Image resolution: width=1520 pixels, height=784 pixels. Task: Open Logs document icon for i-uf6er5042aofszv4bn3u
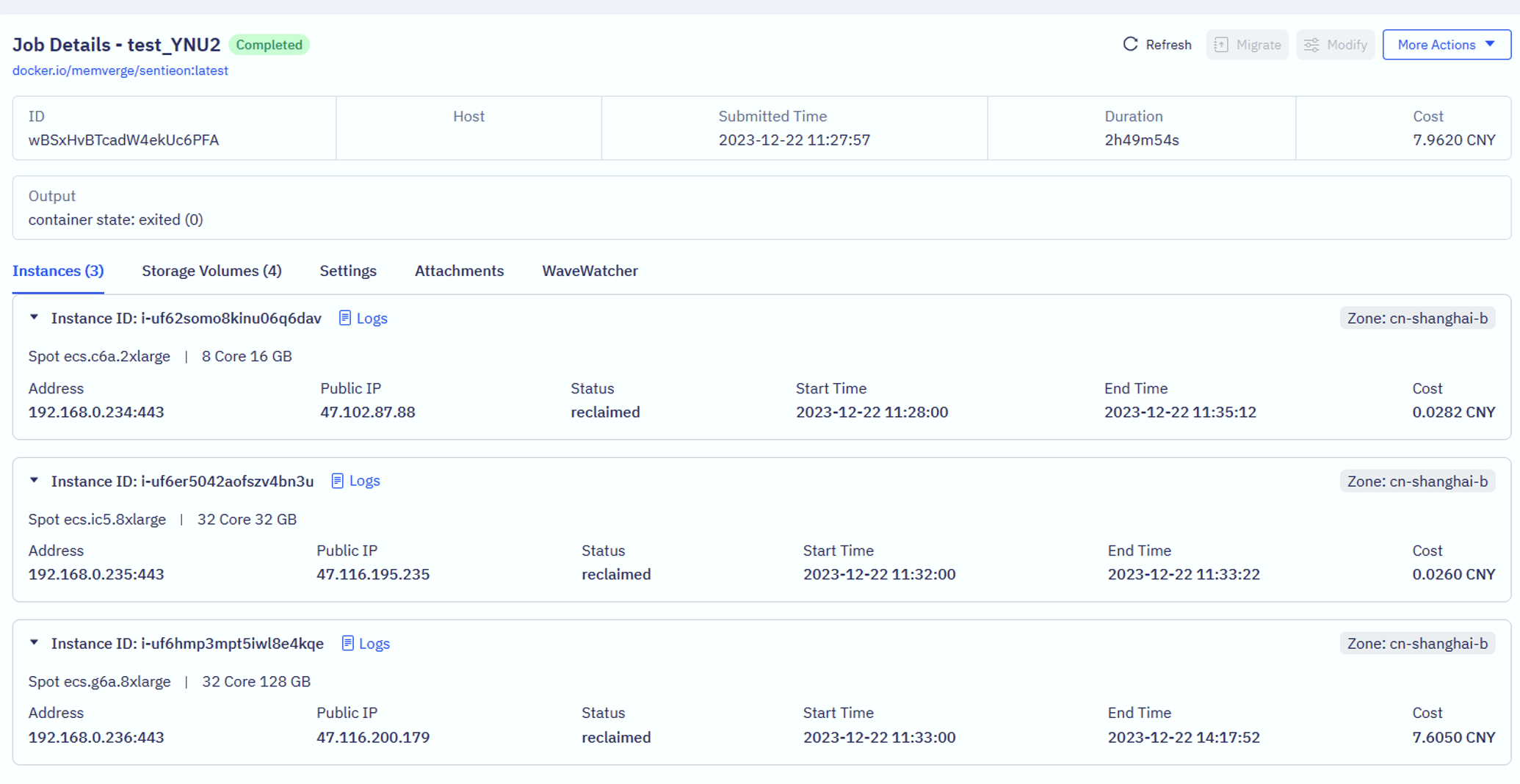[337, 481]
